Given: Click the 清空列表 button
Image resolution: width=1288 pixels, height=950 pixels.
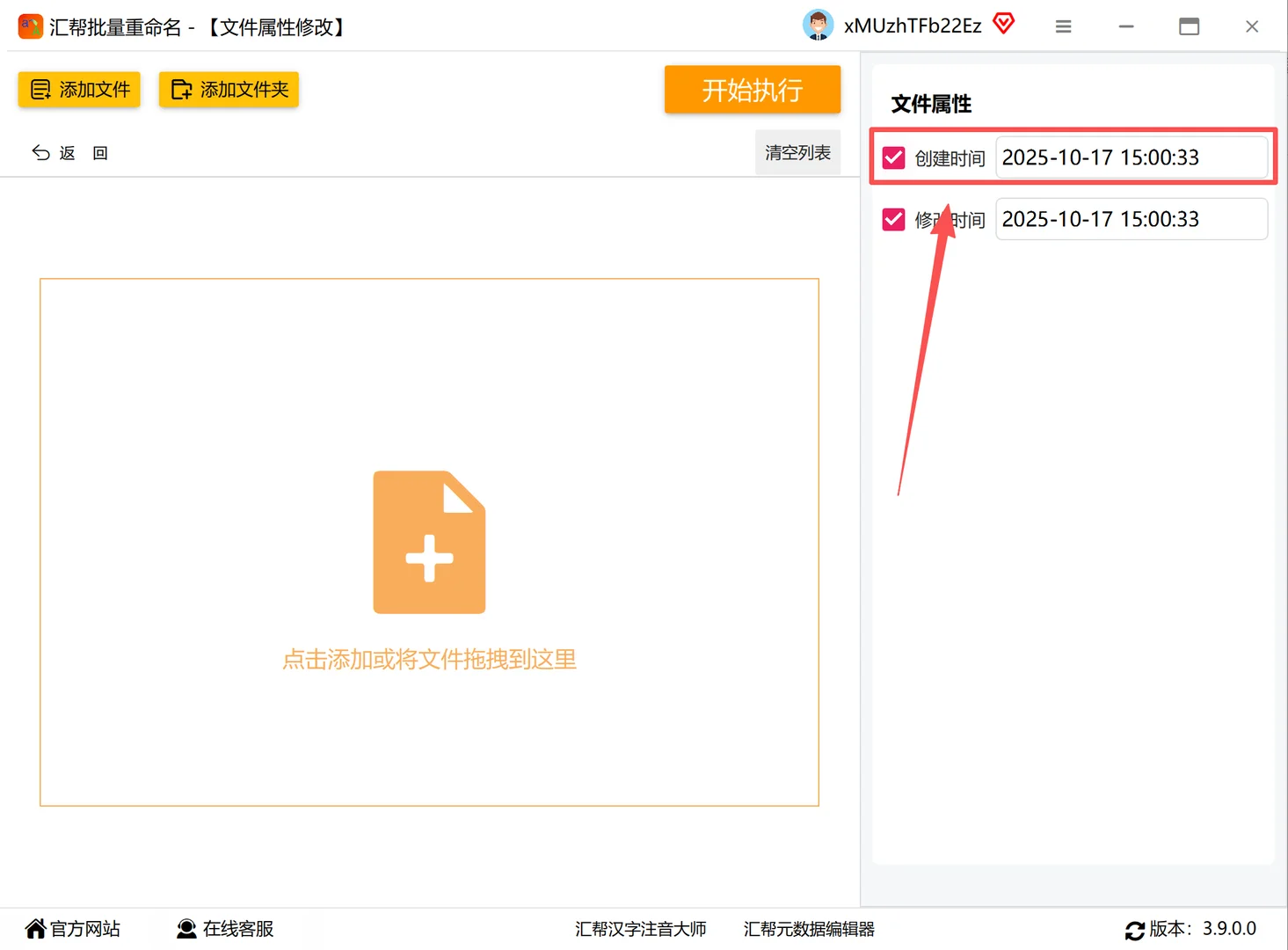Looking at the screenshot, I should pyautogui.click(x=797, y=151).
